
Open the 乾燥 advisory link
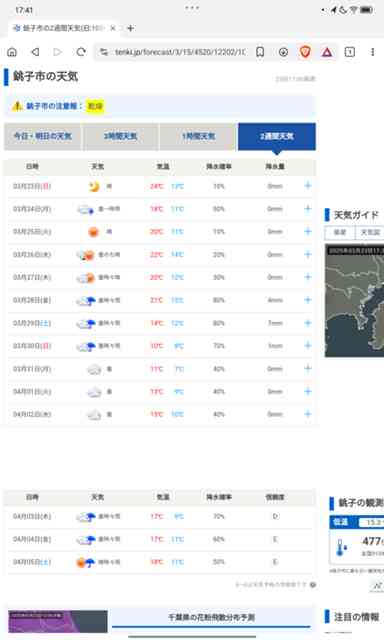coord(95,106)
